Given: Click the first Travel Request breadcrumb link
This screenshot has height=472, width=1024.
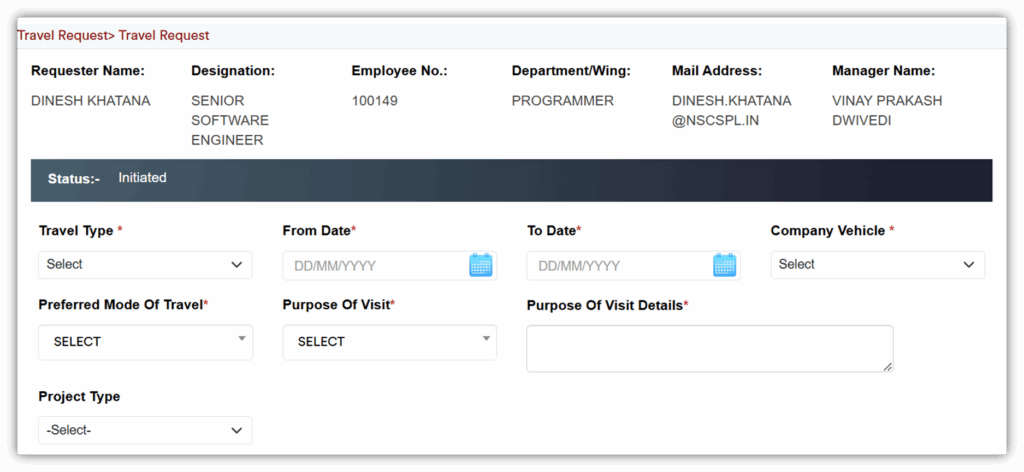Looking at the screenshot, I should click(x=61, y=35).
